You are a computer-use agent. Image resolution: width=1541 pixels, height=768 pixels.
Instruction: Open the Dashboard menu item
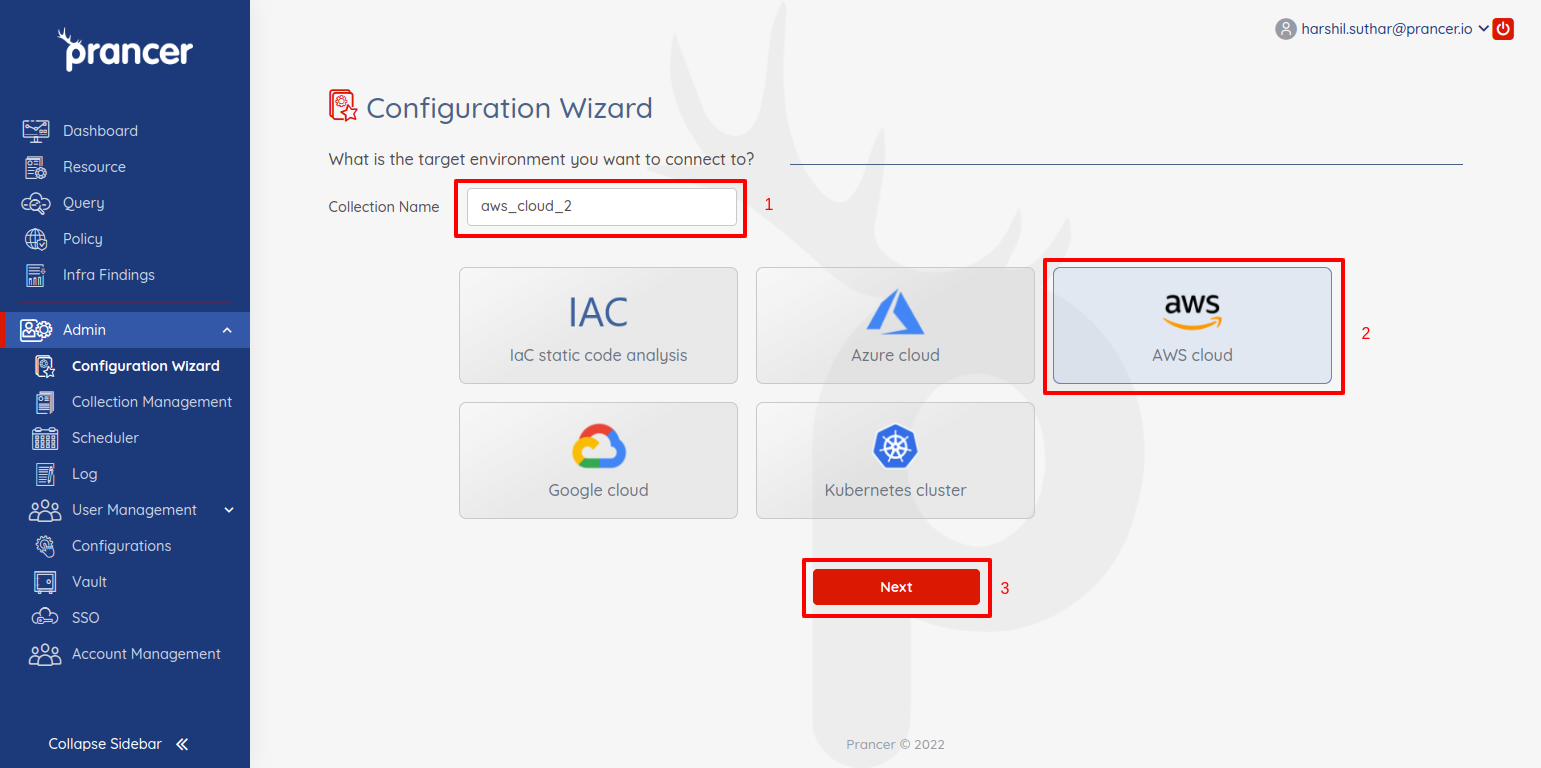pos(100,131)
